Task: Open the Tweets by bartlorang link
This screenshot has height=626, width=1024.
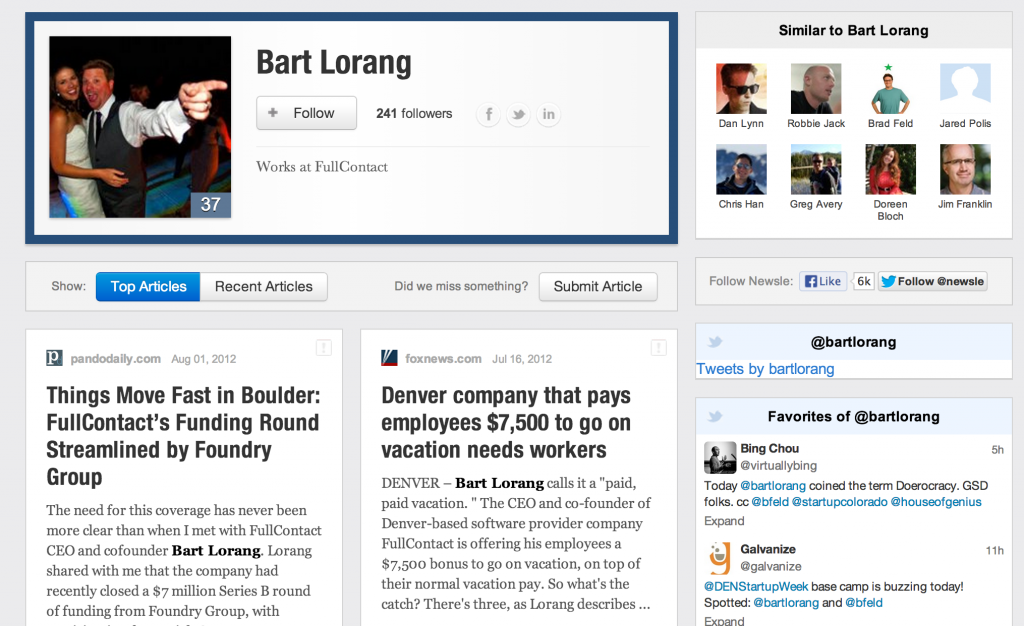Action: pos(765,369)
